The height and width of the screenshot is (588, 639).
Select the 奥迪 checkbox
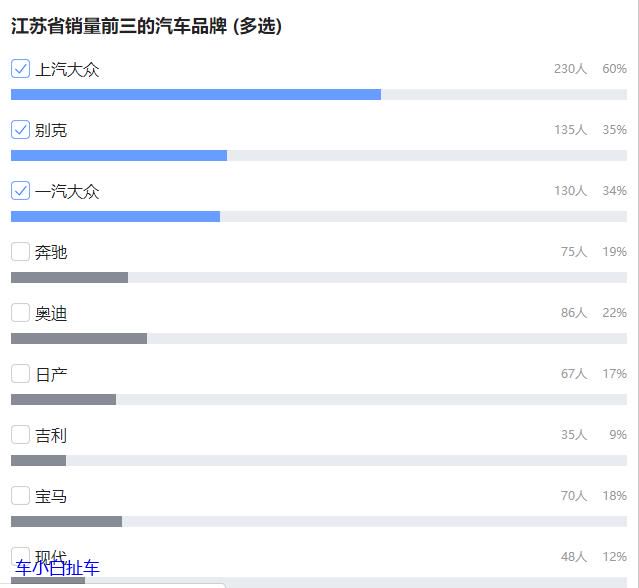click(x=20, y=313)
